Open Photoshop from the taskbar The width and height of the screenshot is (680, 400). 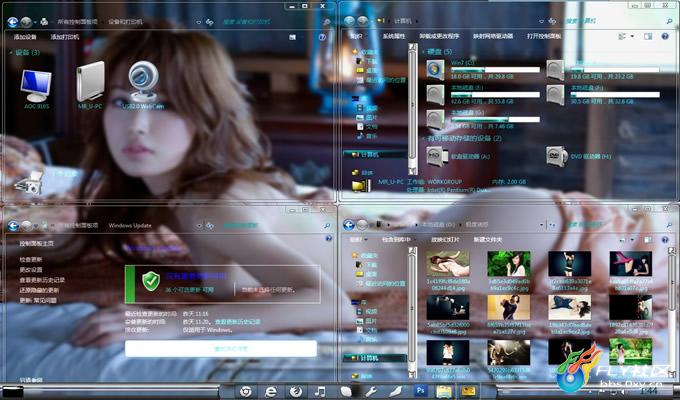click(420, 390)
